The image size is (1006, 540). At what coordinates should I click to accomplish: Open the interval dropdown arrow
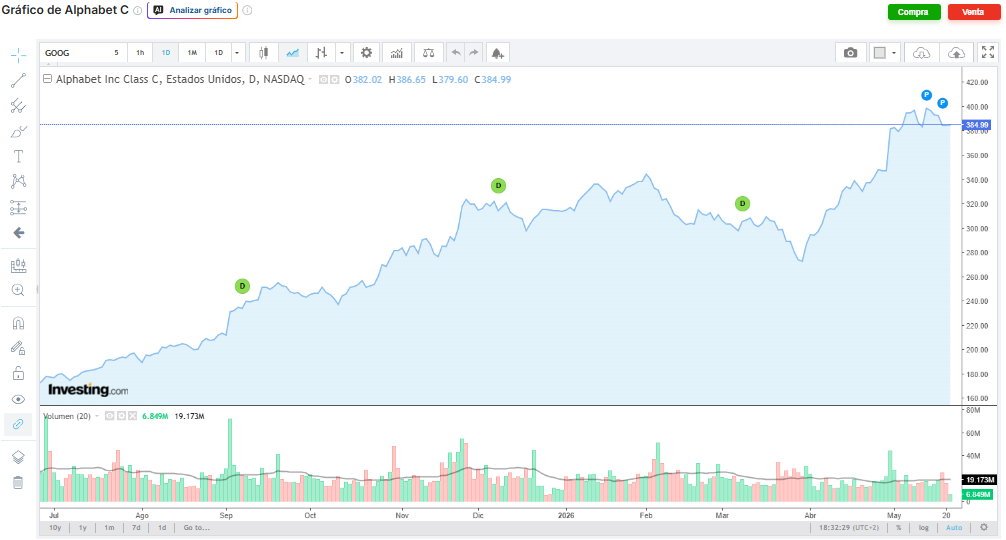click(x=237, y=53)
